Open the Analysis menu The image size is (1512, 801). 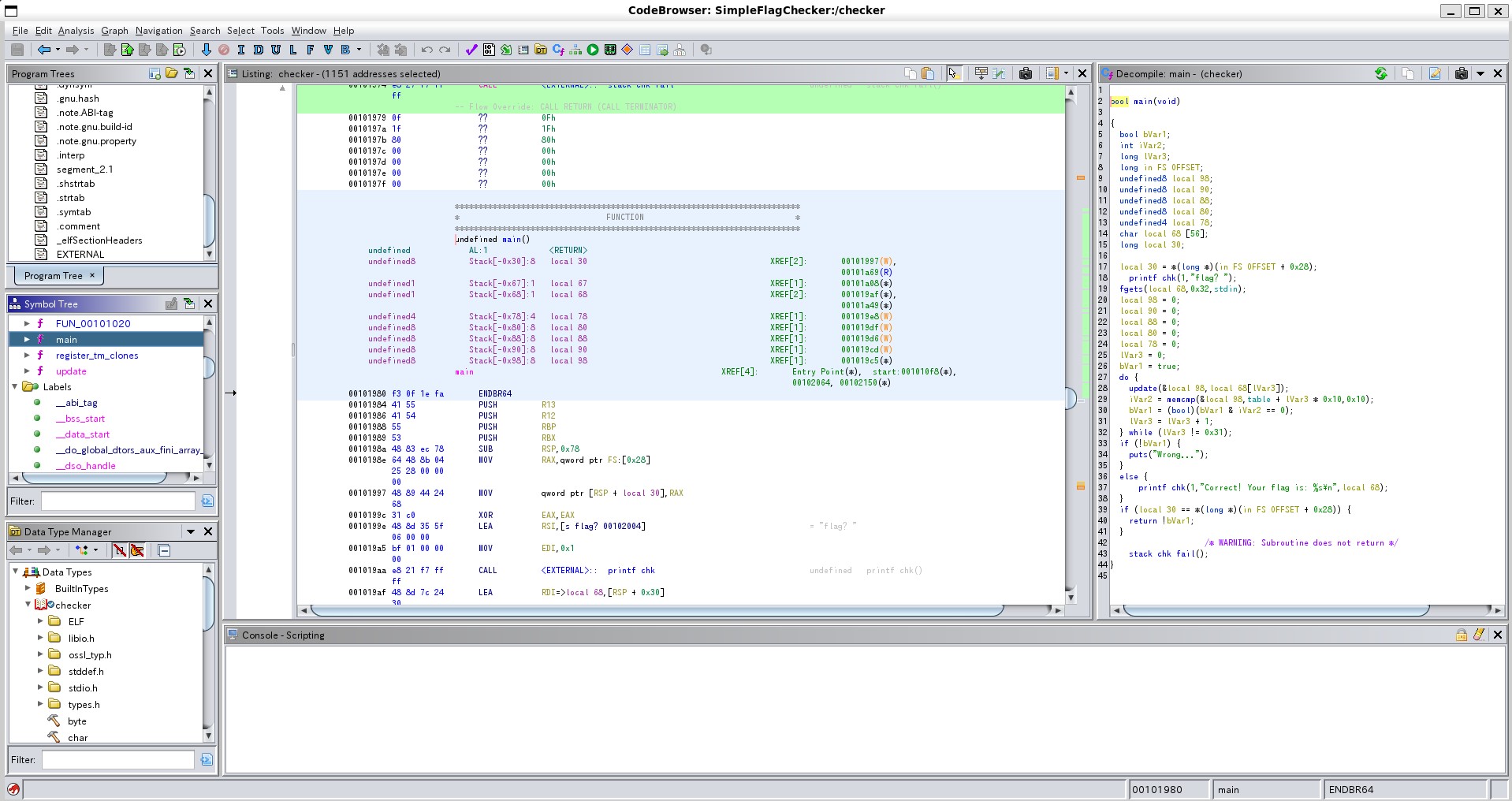point(76,31)
